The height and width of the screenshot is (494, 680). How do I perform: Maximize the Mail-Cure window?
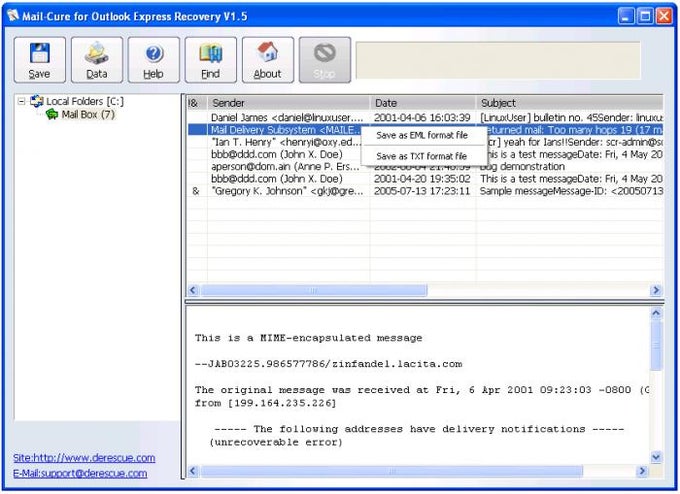[645, 16]
